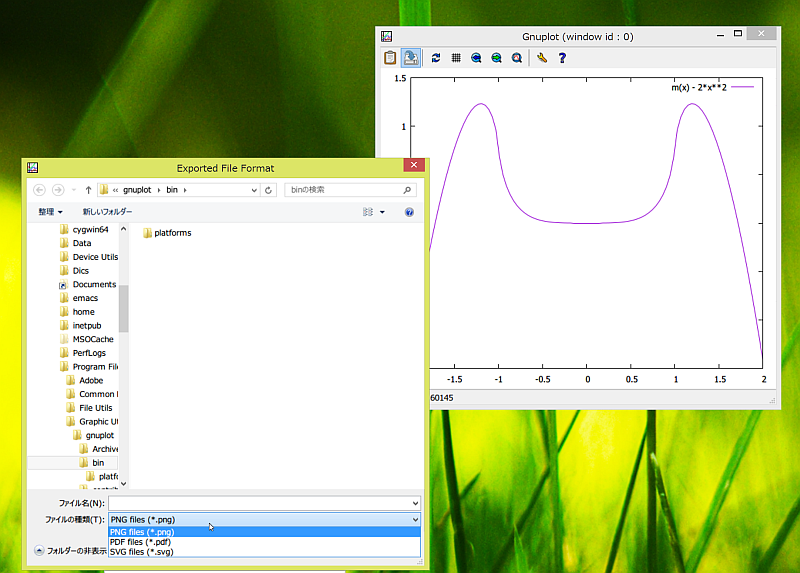Open Gnuplot help question mark icon
This screenshot has height=573, width=800.
point(562,58)
